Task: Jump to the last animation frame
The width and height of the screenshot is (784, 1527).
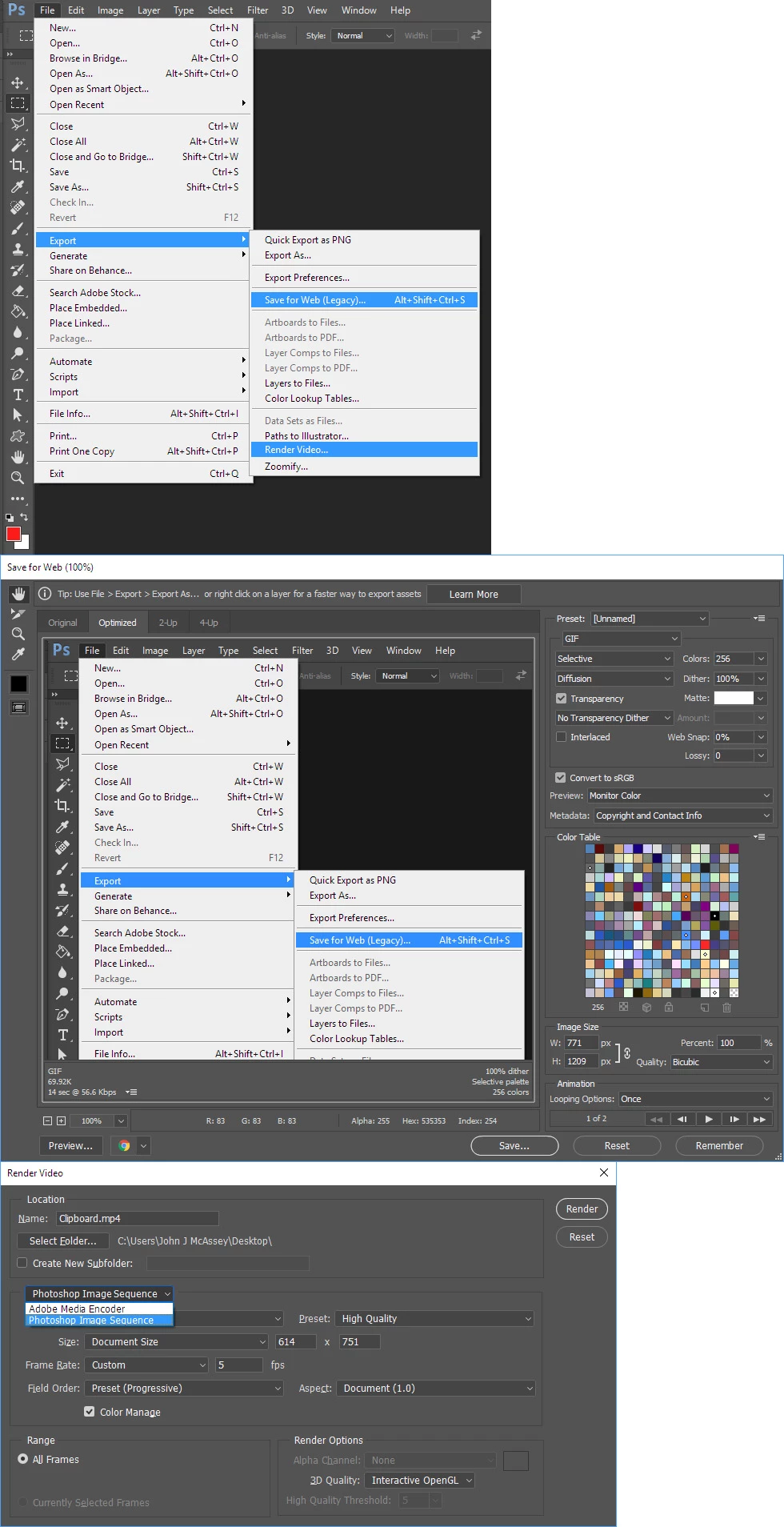Action: (760, 1119)
